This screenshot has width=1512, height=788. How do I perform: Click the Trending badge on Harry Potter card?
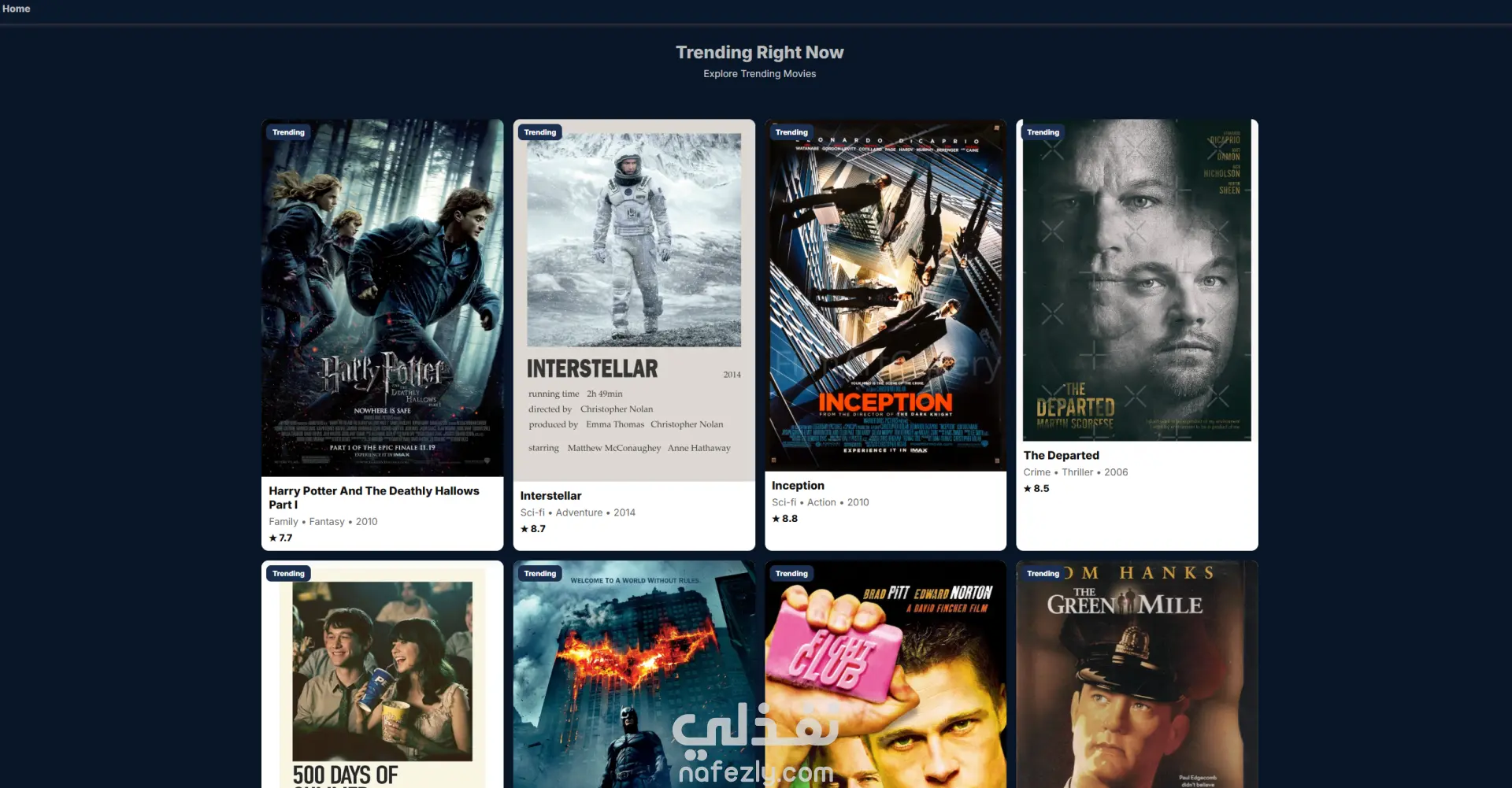tap(288, 132)
